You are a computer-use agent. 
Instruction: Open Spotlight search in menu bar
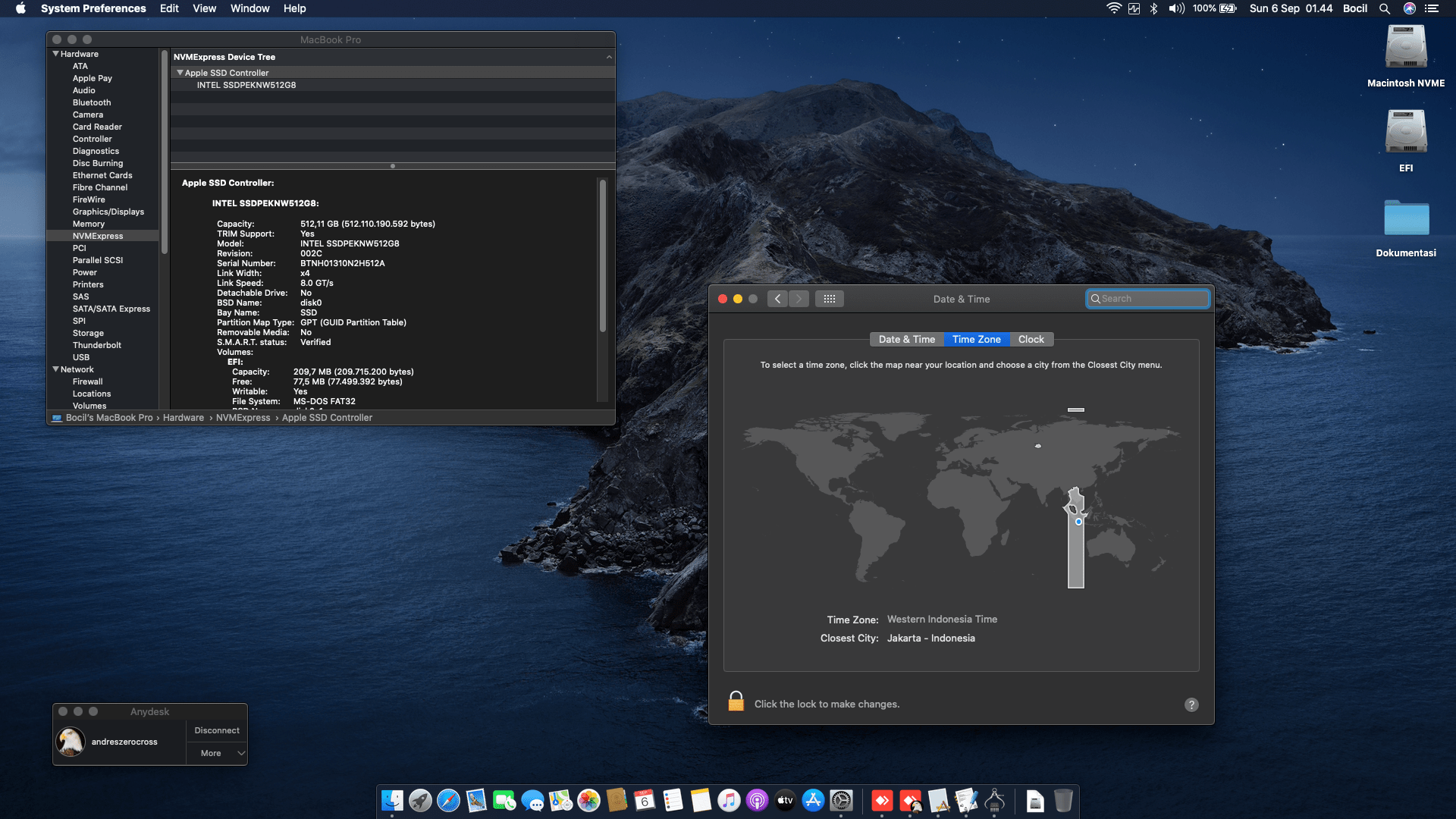tap(1385, 8)
